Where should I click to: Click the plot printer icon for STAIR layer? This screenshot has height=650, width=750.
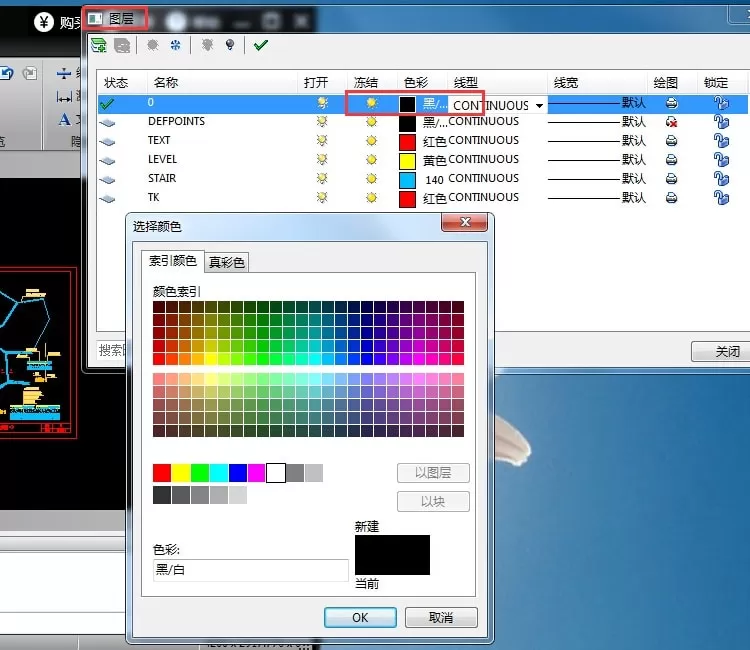point(672,179)
